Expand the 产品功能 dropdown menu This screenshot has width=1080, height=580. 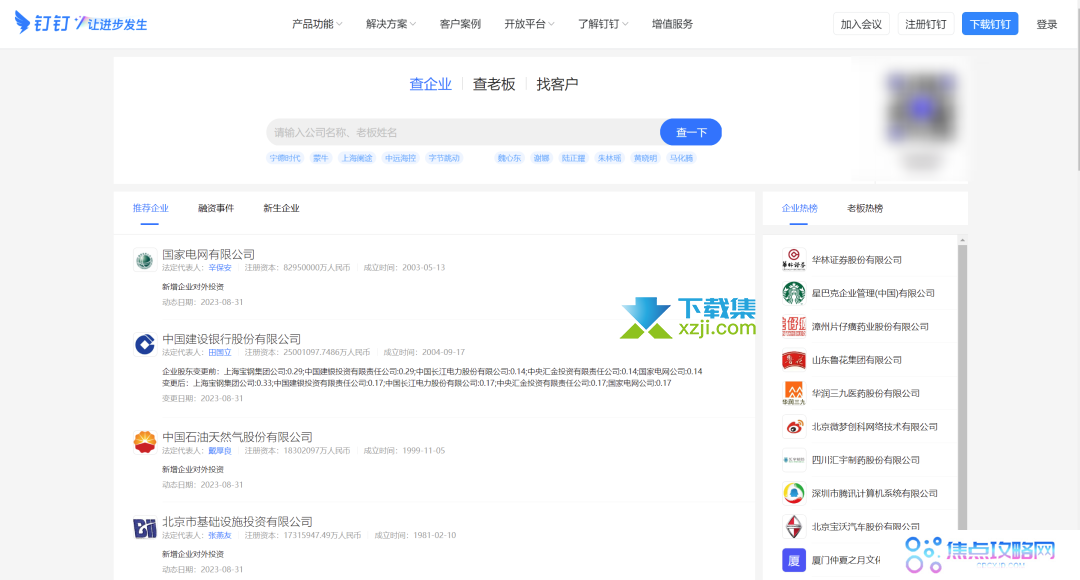[317, 24]
